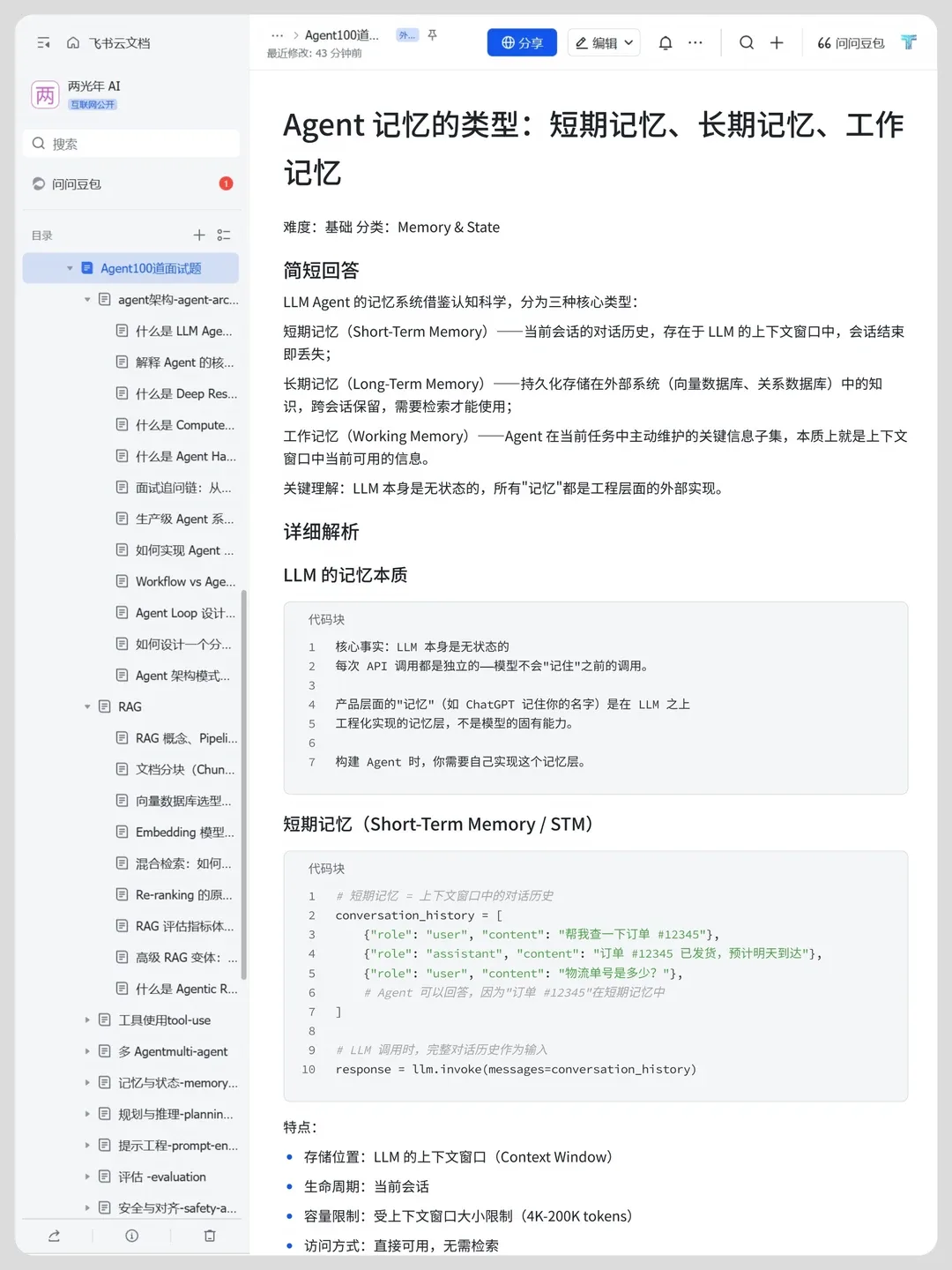Go to the 飞书云文档 home icon
The width and height of the screenshot is (952, 1270).
73,42
